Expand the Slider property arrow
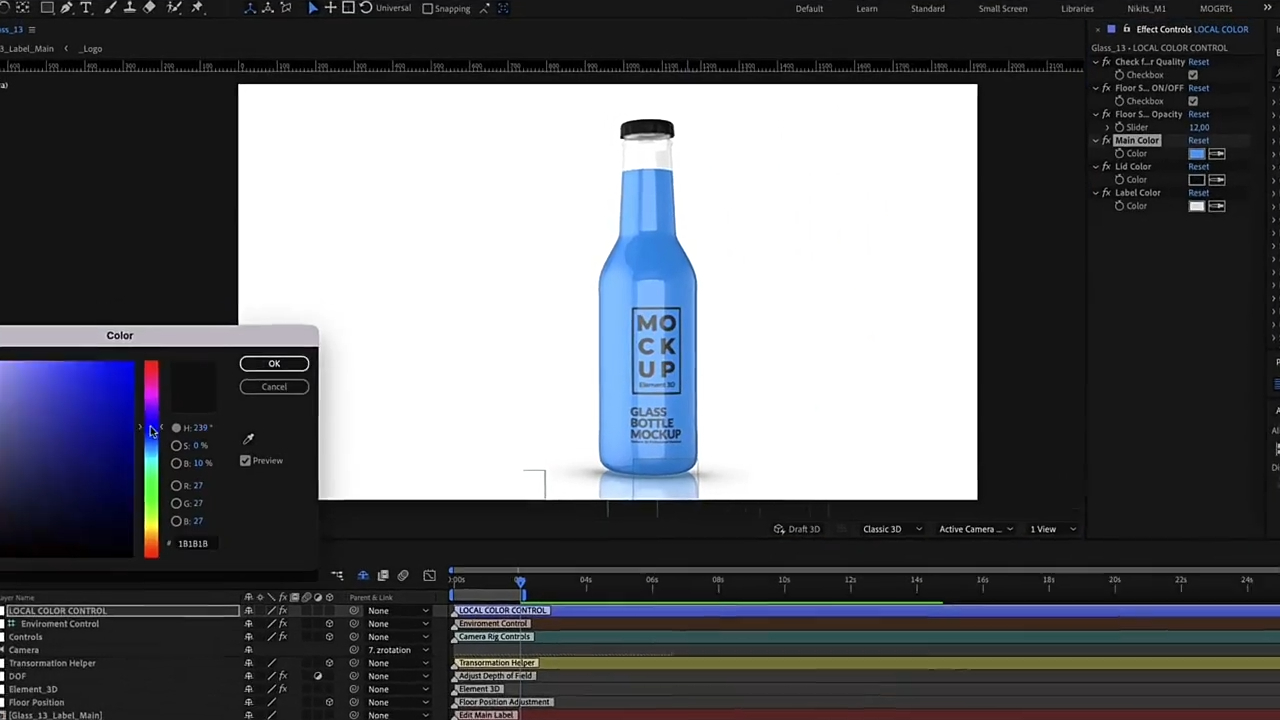Image resolution: width=1280 pixels, height=720 pixels. pos(1107,128)
